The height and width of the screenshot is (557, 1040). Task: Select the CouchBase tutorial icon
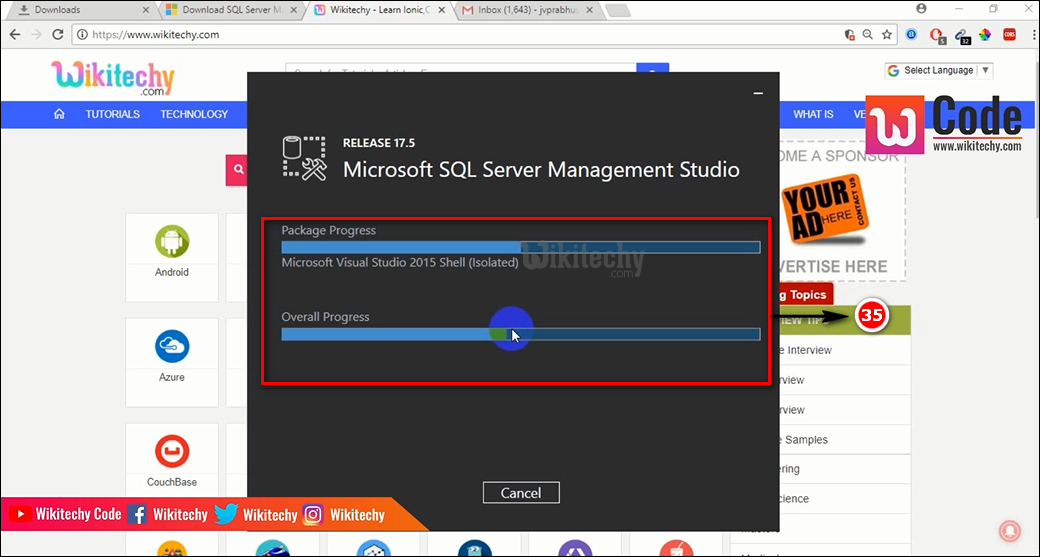[x=172, y=452]
